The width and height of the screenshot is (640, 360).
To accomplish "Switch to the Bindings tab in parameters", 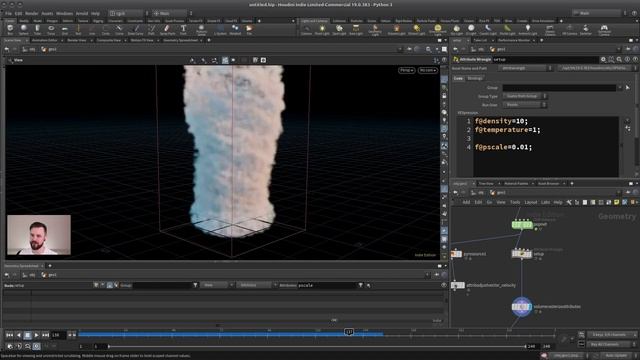I will tap(475, 78).
